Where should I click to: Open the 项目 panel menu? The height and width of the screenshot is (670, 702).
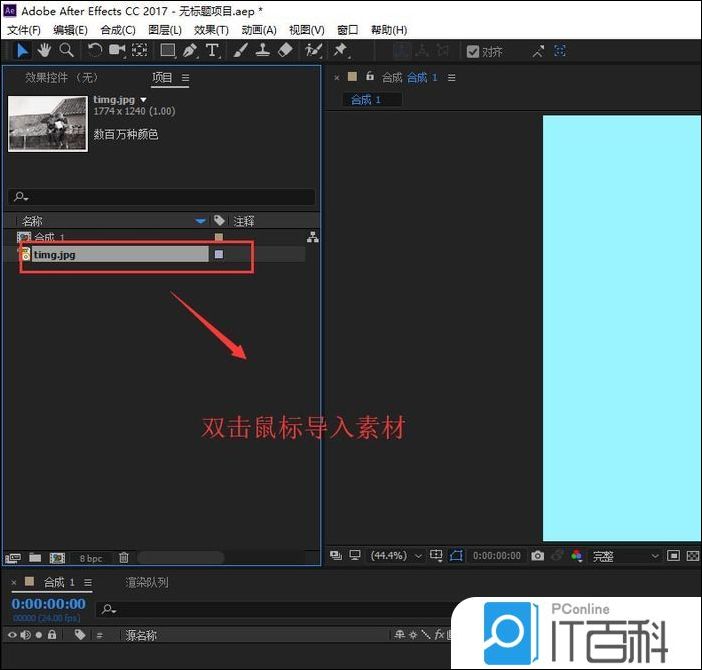coord(185,78)
